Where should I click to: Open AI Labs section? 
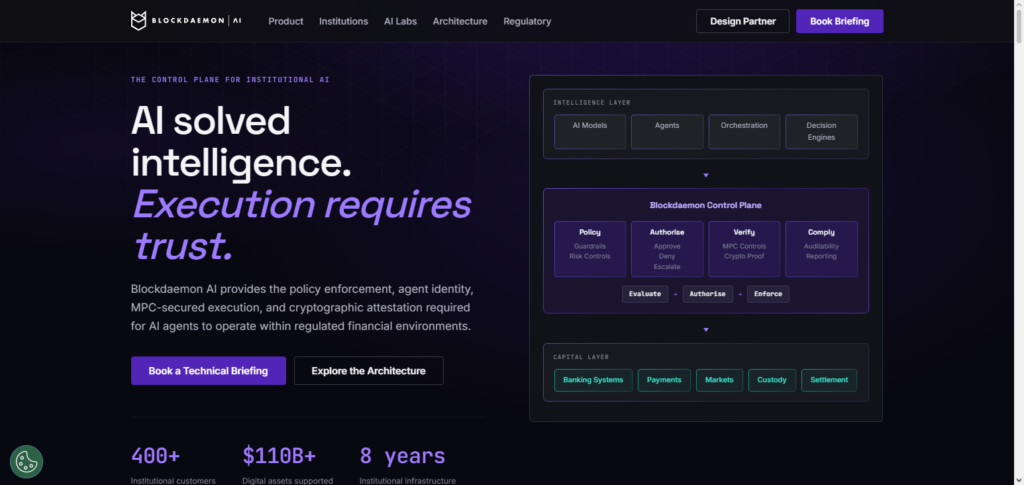click(400, 22)
